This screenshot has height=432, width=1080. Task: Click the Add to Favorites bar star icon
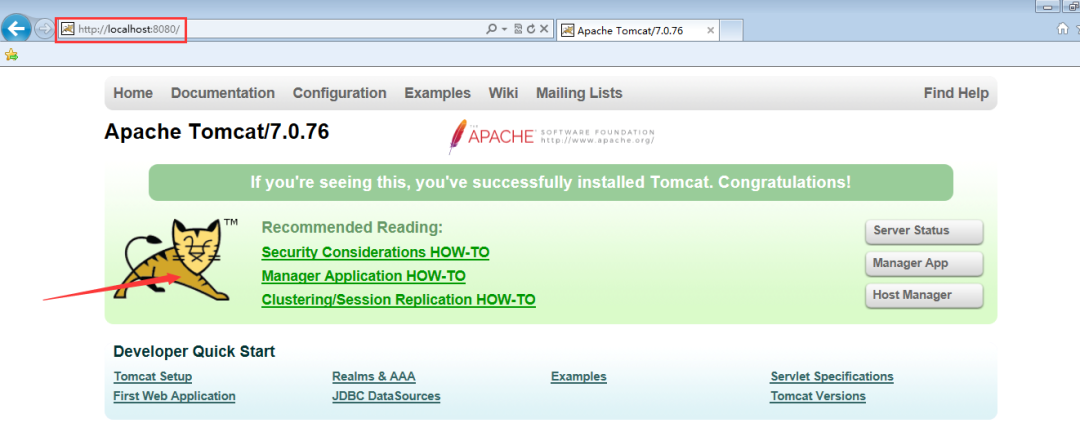pyautogui.click(x=11, y=54)
